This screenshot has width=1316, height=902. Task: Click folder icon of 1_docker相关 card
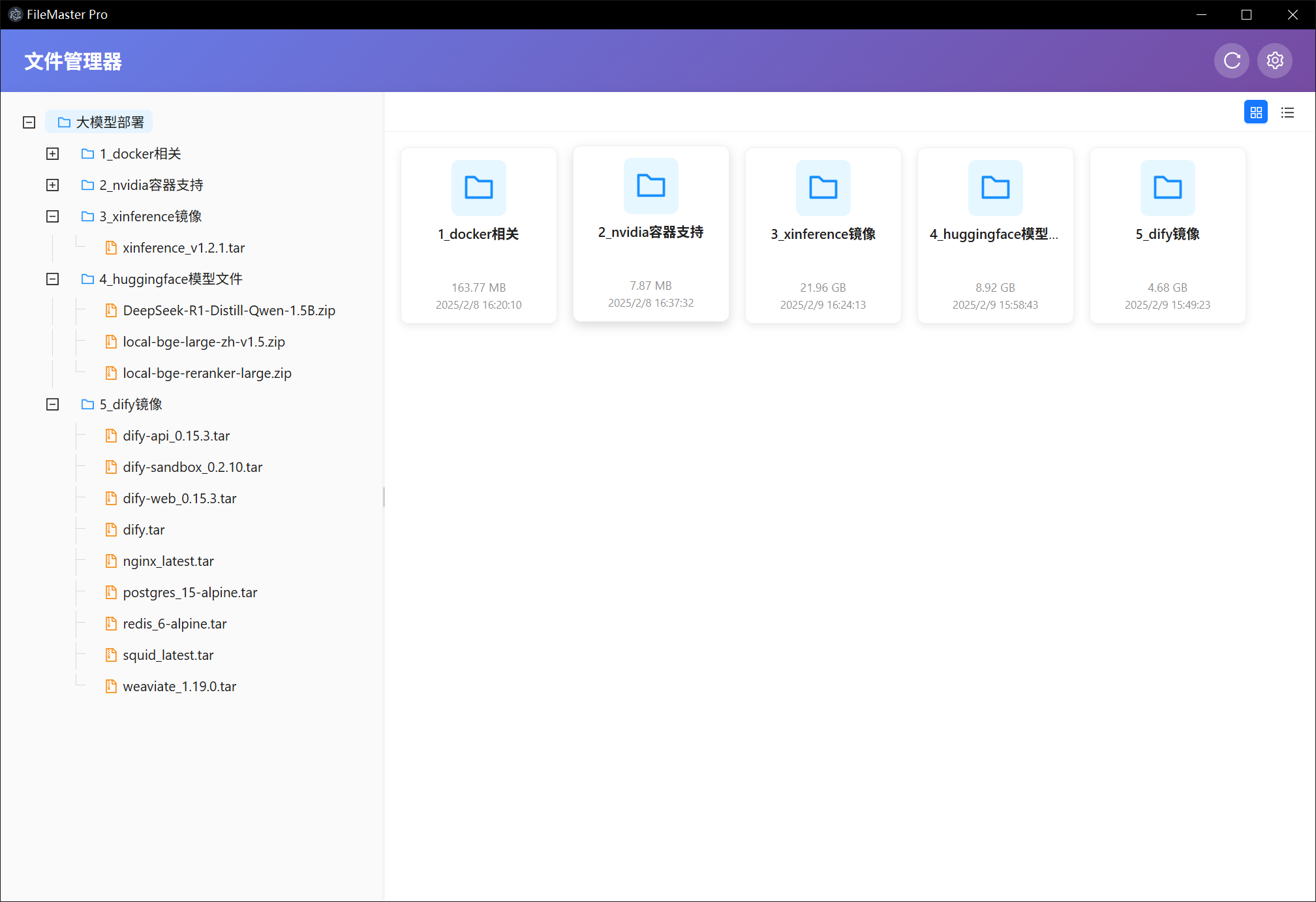point(479,187)
